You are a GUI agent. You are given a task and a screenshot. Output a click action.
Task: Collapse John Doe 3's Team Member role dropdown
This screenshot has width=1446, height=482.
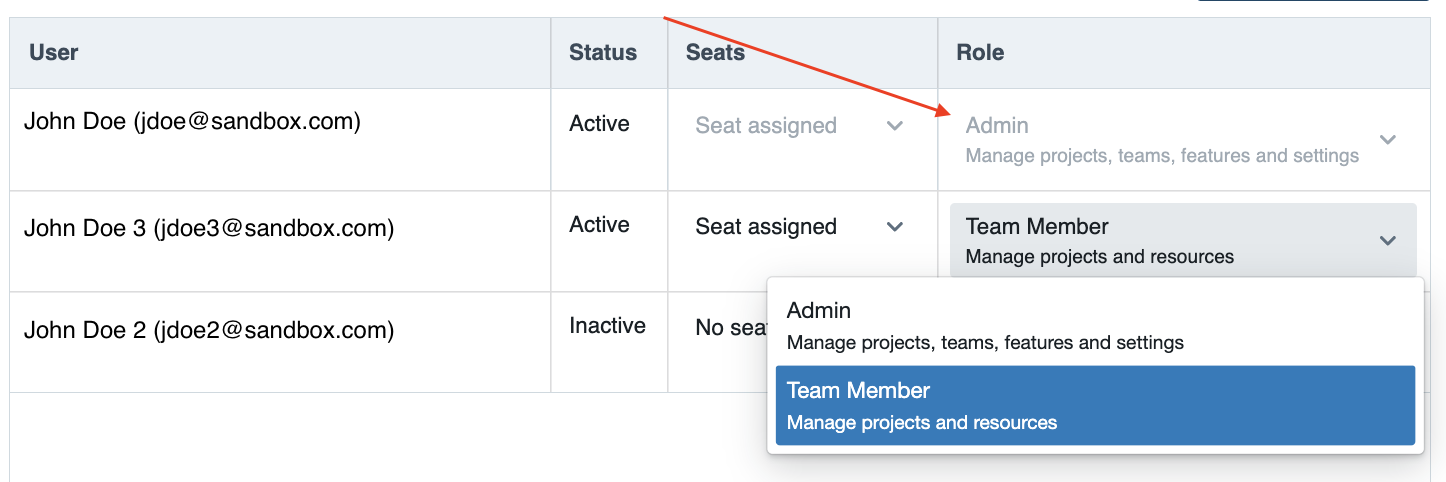click(x=1183, y=241)
